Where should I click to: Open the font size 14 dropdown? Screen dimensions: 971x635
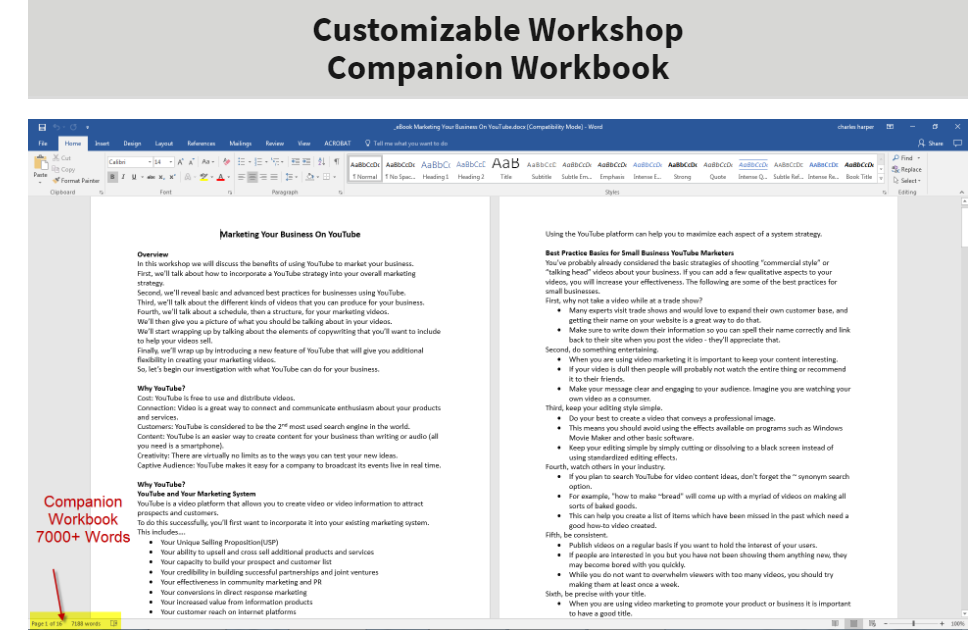[x=163, y=162]
